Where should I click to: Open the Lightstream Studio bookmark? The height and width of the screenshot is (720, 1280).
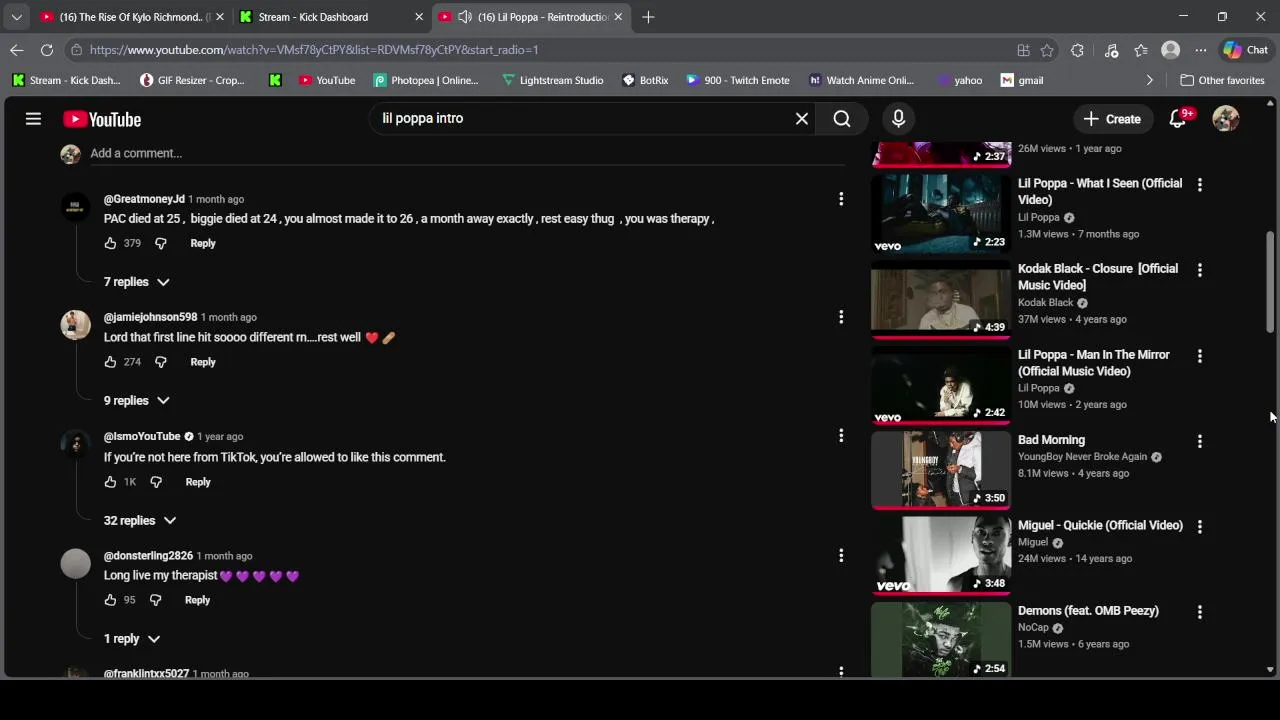tap(552, 80)
